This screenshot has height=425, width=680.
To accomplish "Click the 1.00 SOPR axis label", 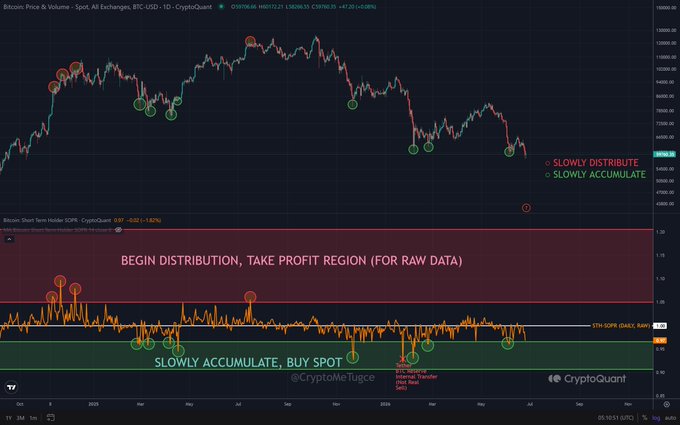I will (660, 326).
